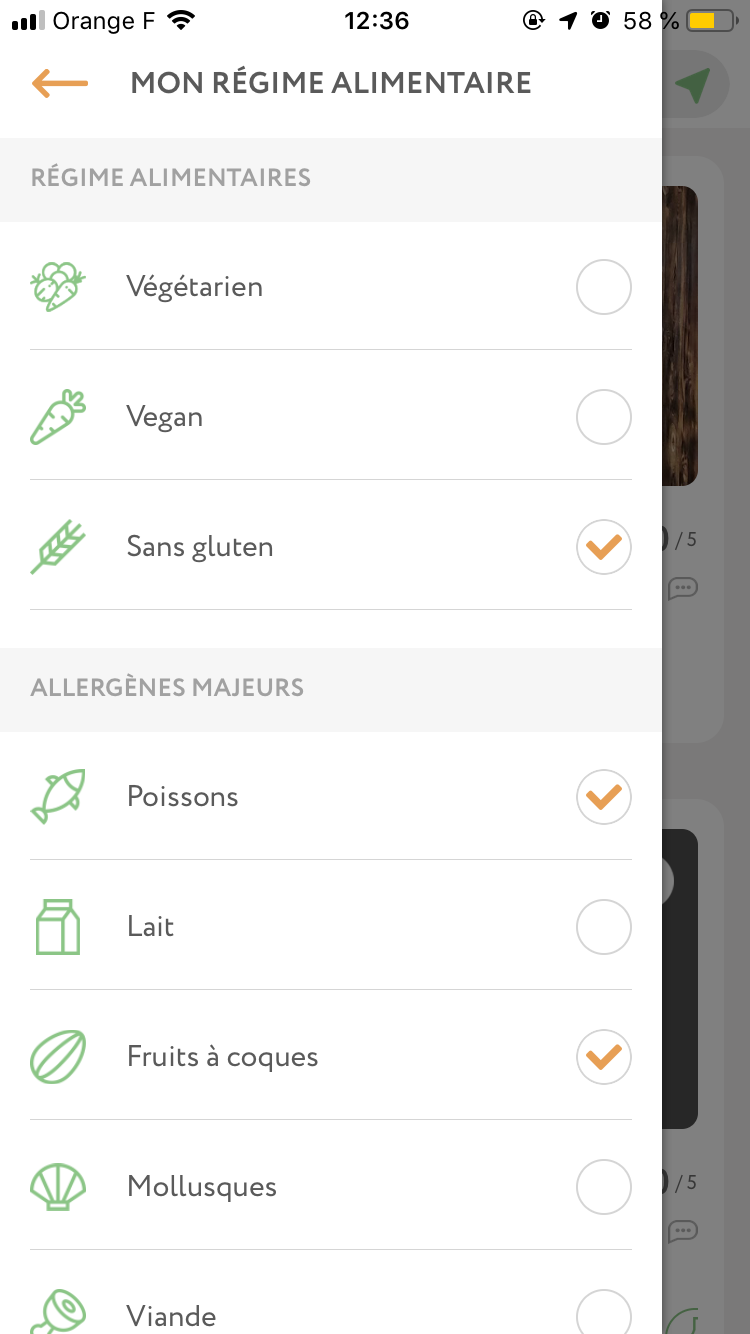Tap the Vegan carrot icon

[x=58, y=417]
